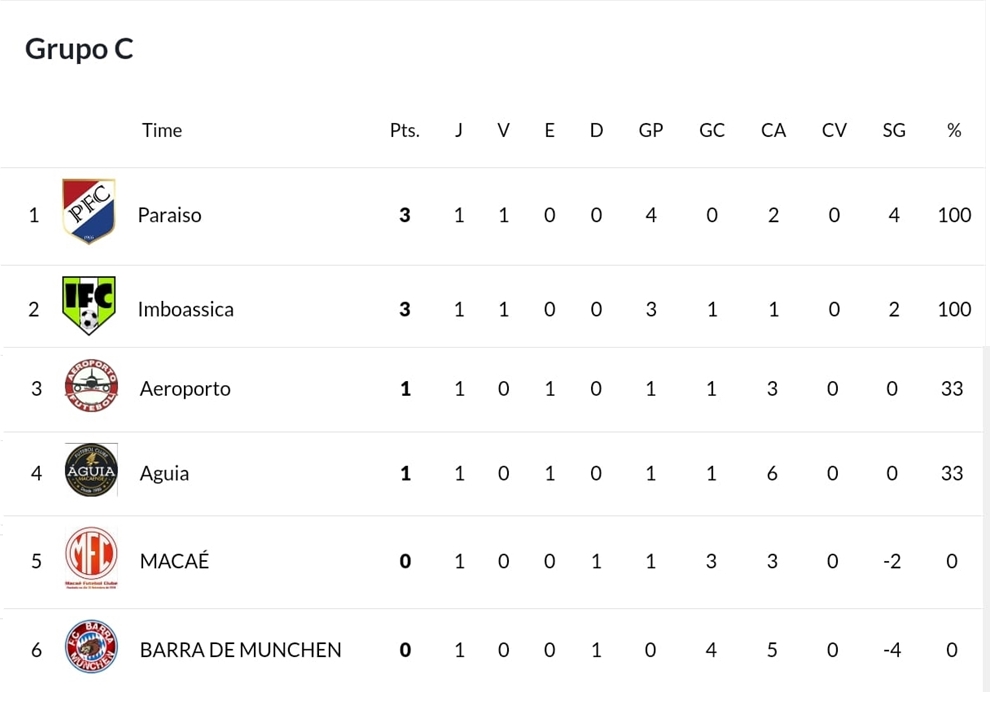Image resolution: width=990 pixels, height=726 pixels.
Task: Select the percentage column header
Action: click(954, 130)
